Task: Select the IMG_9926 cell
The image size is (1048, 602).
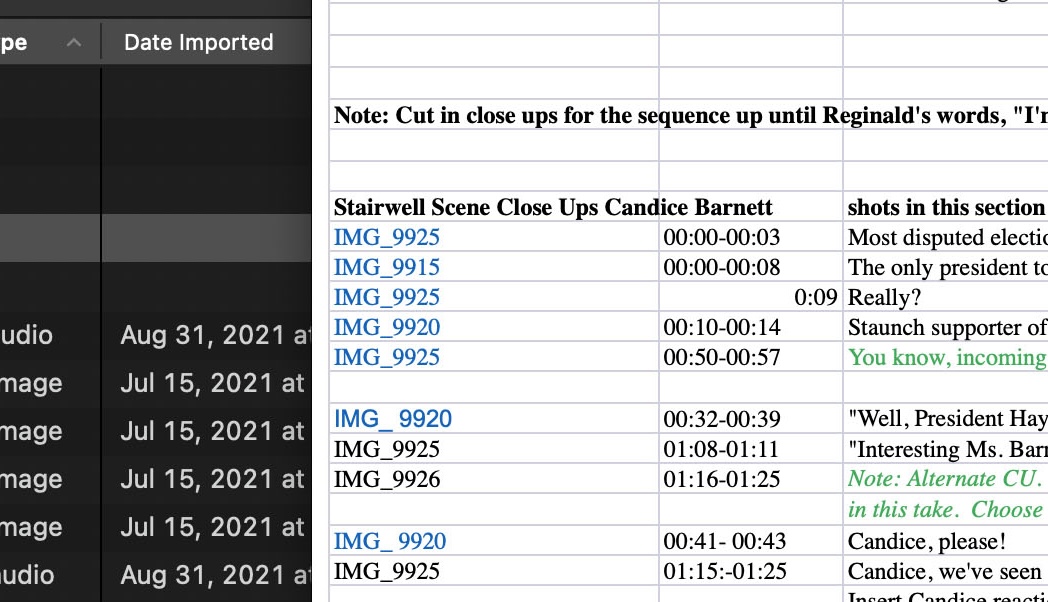Action: (x=386, y=480)
